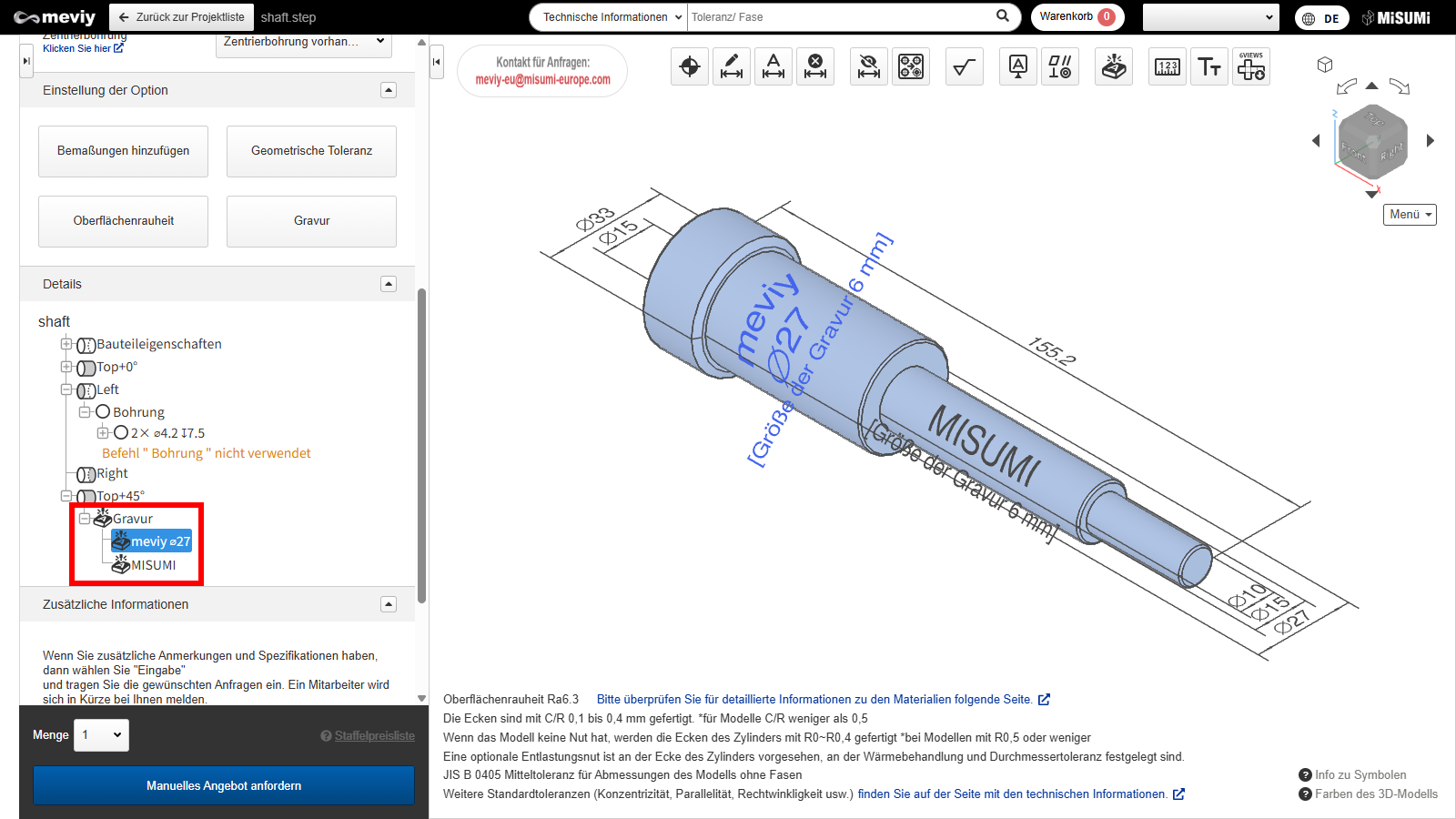
Task: Click the isometric home view cube icon
Action: point(1325,65)
